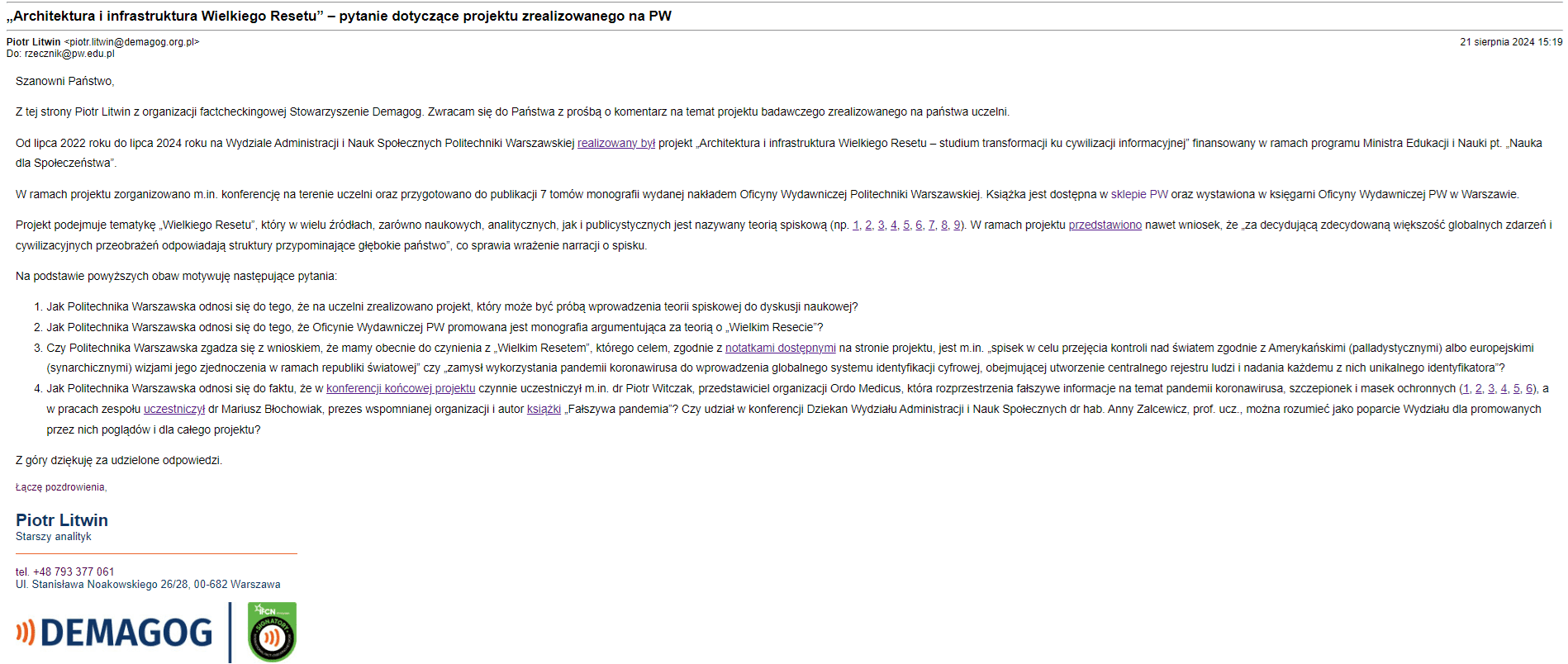Click "Z góry dziękuję za udzielone odpowiedzi."
1568x664 pixels.
(119, 460)
